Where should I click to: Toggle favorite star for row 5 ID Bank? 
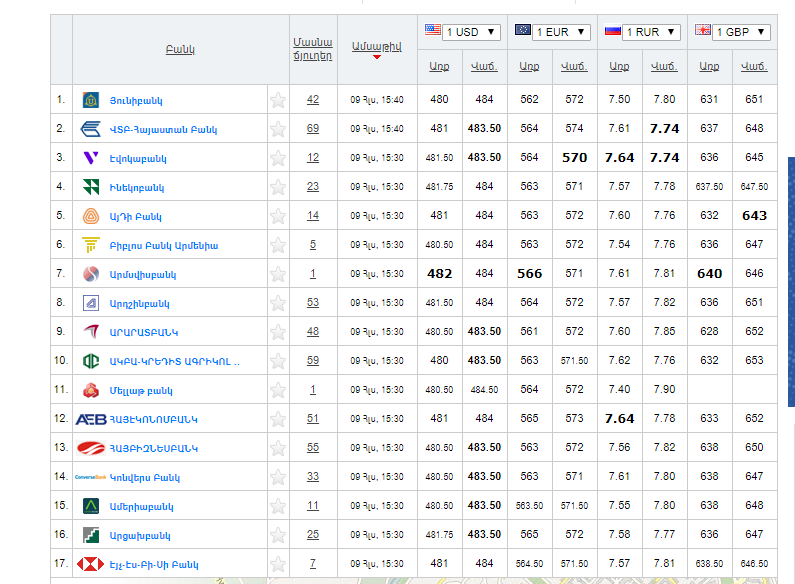click(278, 216)
